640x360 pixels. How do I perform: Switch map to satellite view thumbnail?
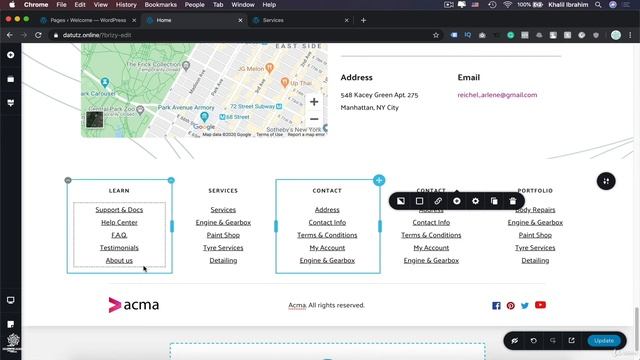pos(95,120)
